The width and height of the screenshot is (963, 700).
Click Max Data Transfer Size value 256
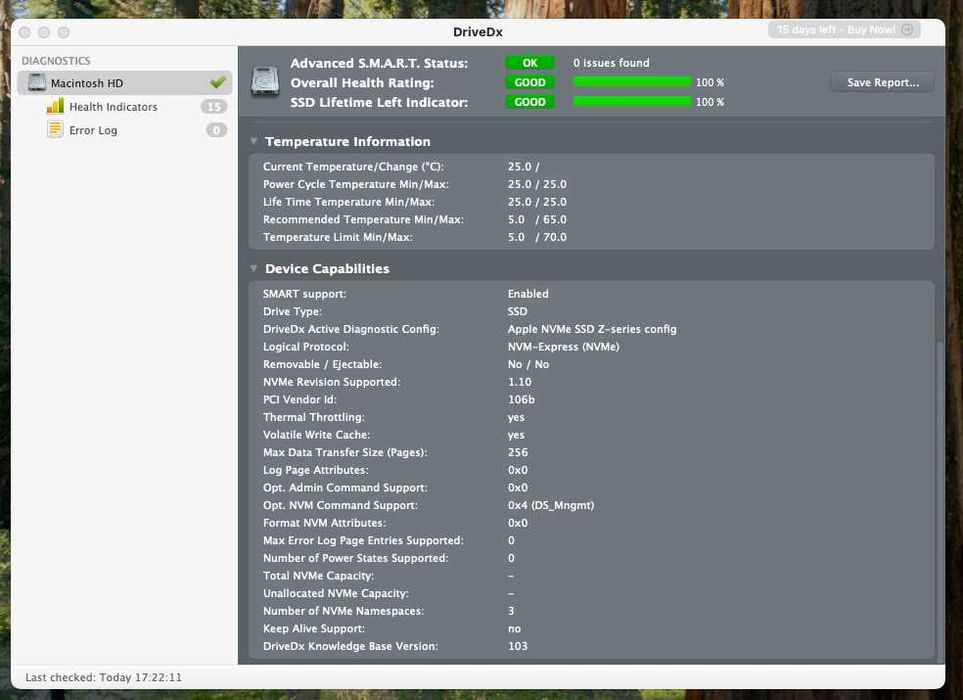pyautogui.click(x=518, y=453)
